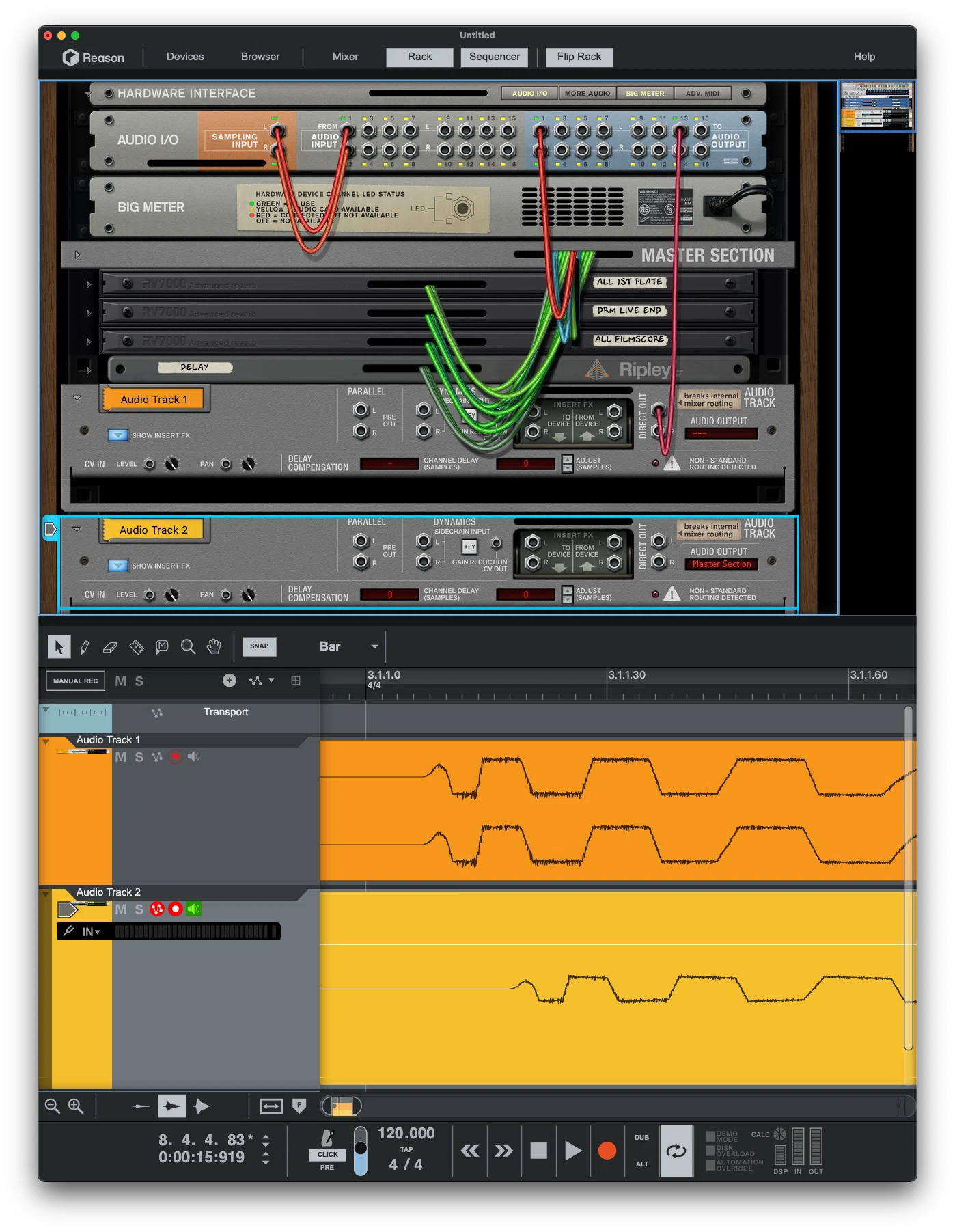Click the double-arrow fit-width icon below the tracks
This screenshot has width=955, height=1232.
271,1106
